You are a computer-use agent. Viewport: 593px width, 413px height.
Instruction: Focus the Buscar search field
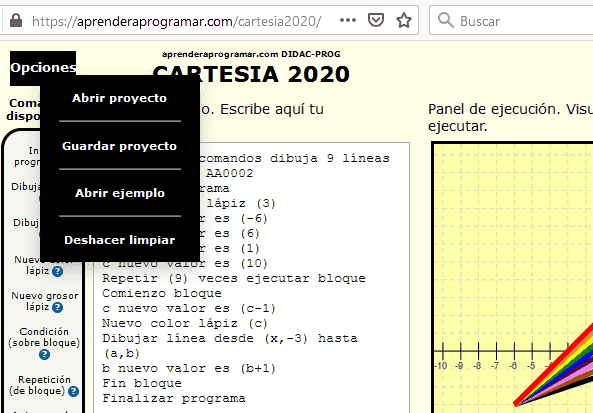pos(511,20)
